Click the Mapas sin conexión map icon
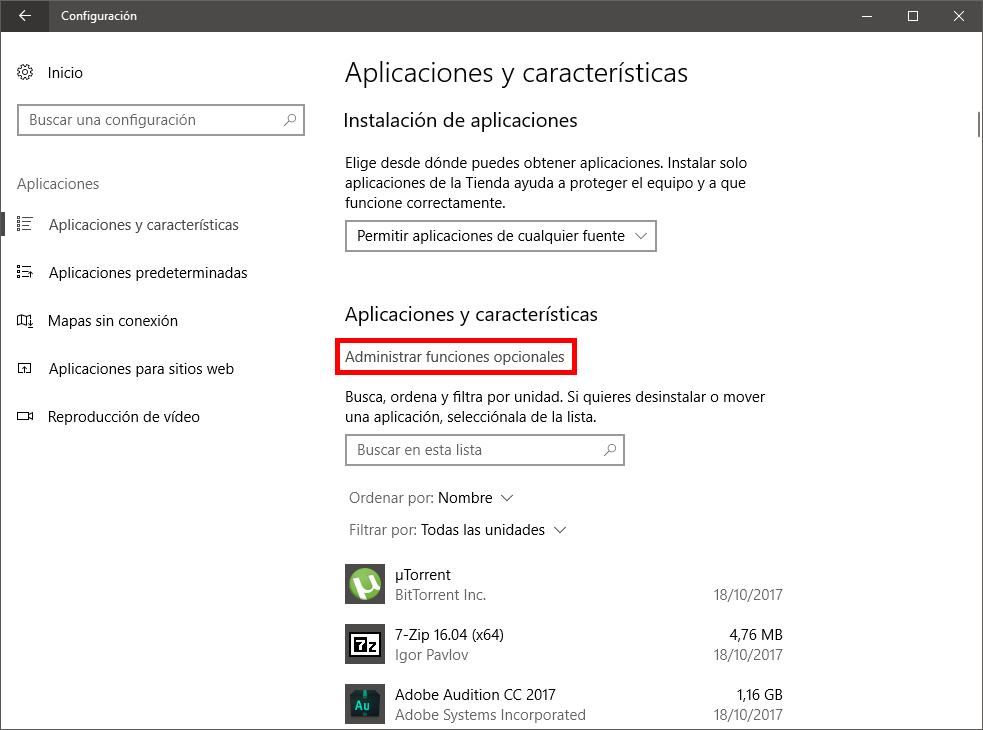This screenshot has width=983, height=730. click(x=26, y=321)
